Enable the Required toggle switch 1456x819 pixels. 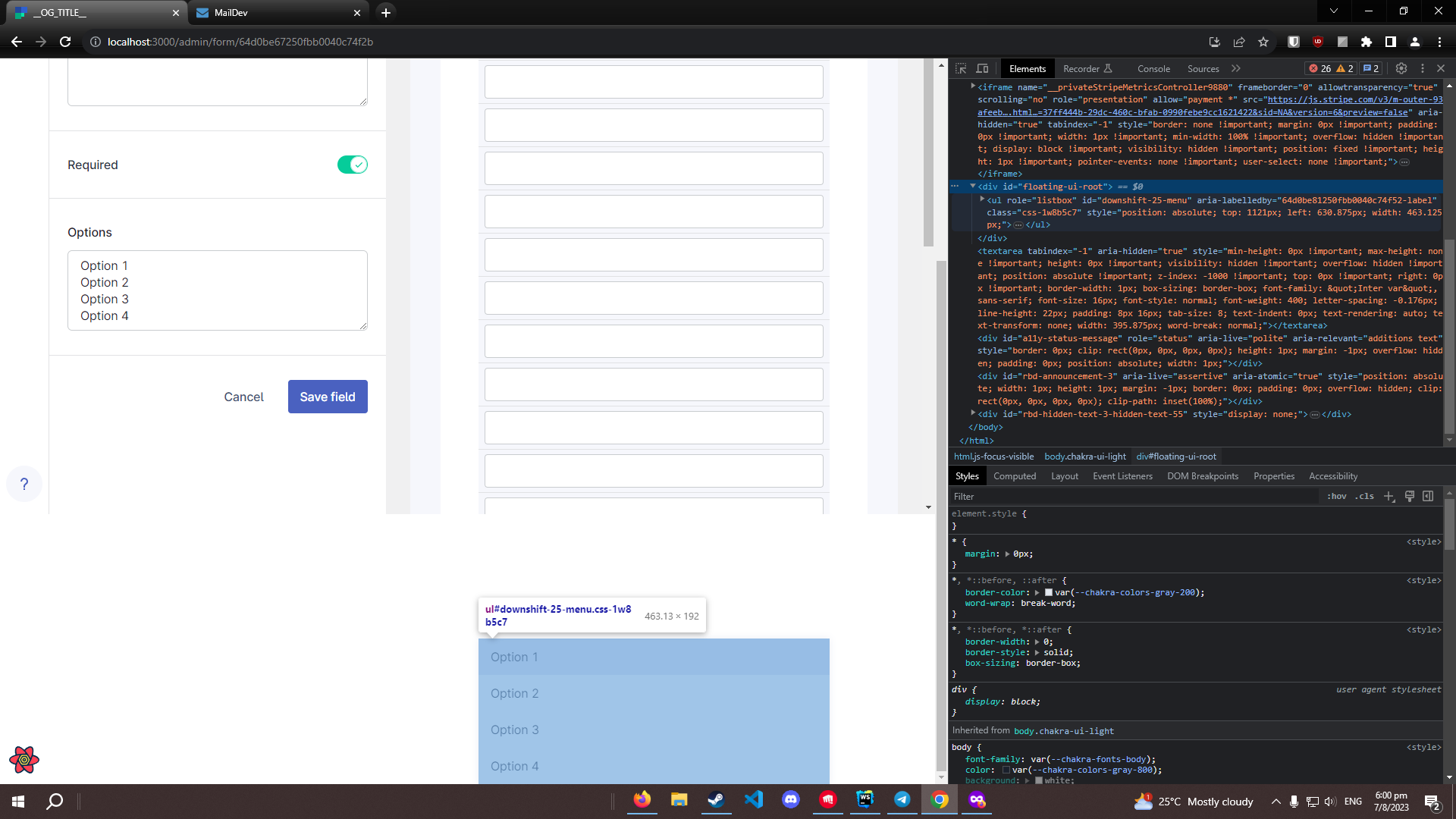click(352, 165)
